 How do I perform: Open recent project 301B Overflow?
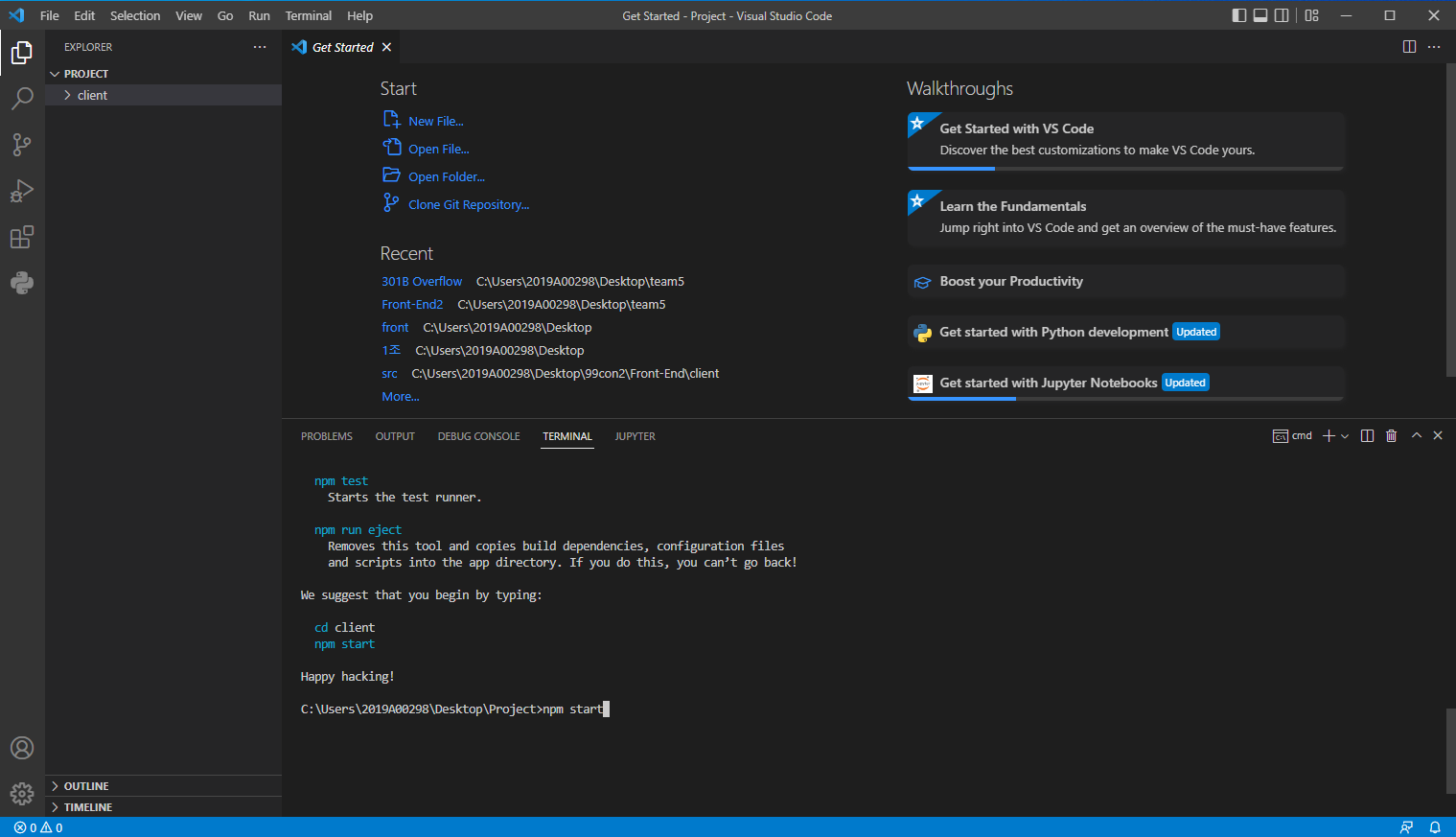point(422,281)
